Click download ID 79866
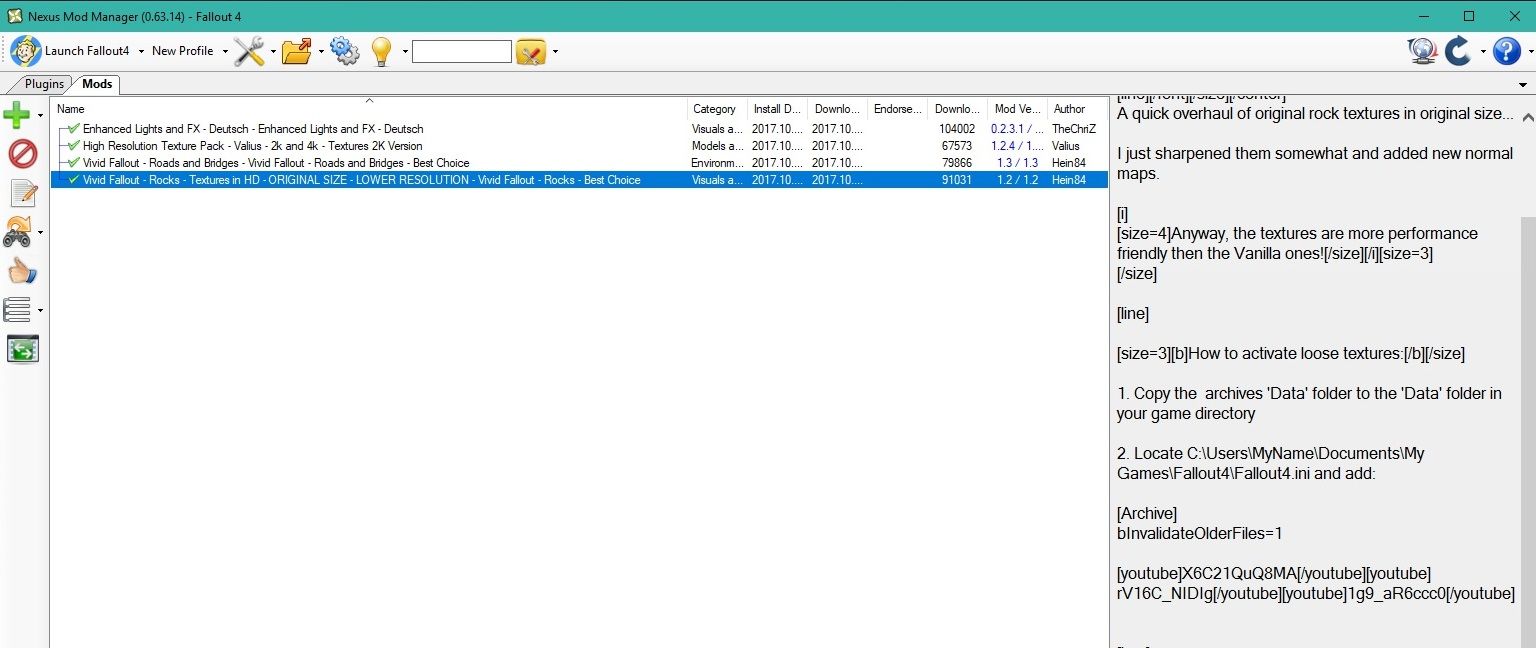This screenshot has height=648, width=1536. coord(957,163)
